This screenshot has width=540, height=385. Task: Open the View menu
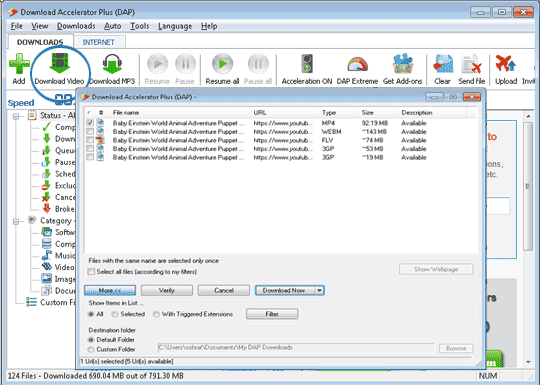40,26
